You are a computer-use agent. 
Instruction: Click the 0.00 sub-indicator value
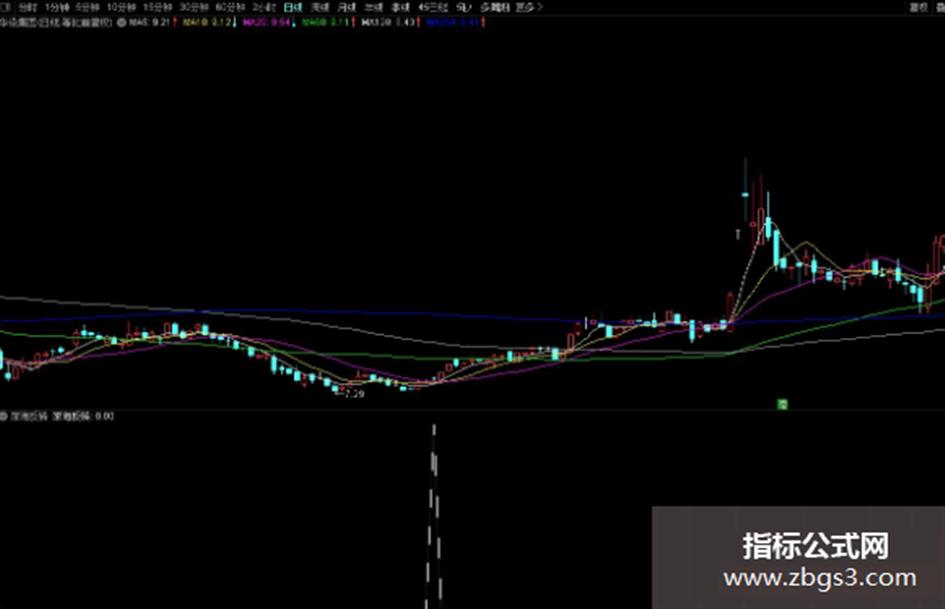tap(104, 416)
